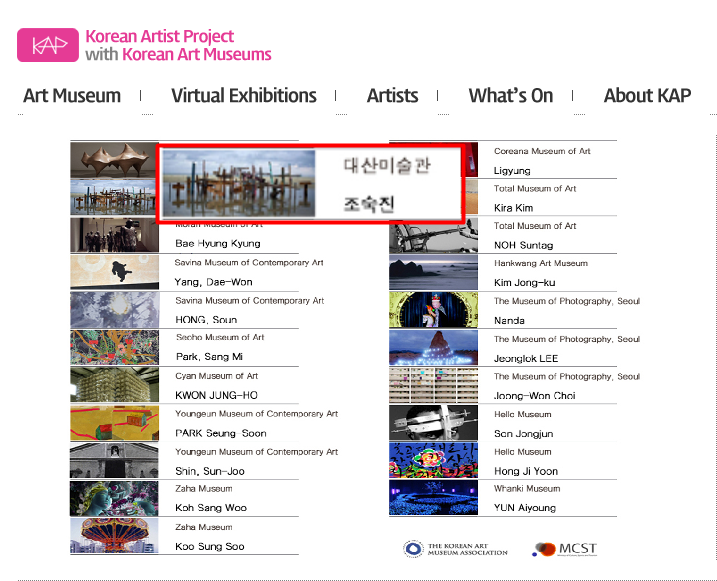717x581 pixels.
Task: Select Yang, Dae-Won's black figure thumbnail
Action: pos(114,272)
